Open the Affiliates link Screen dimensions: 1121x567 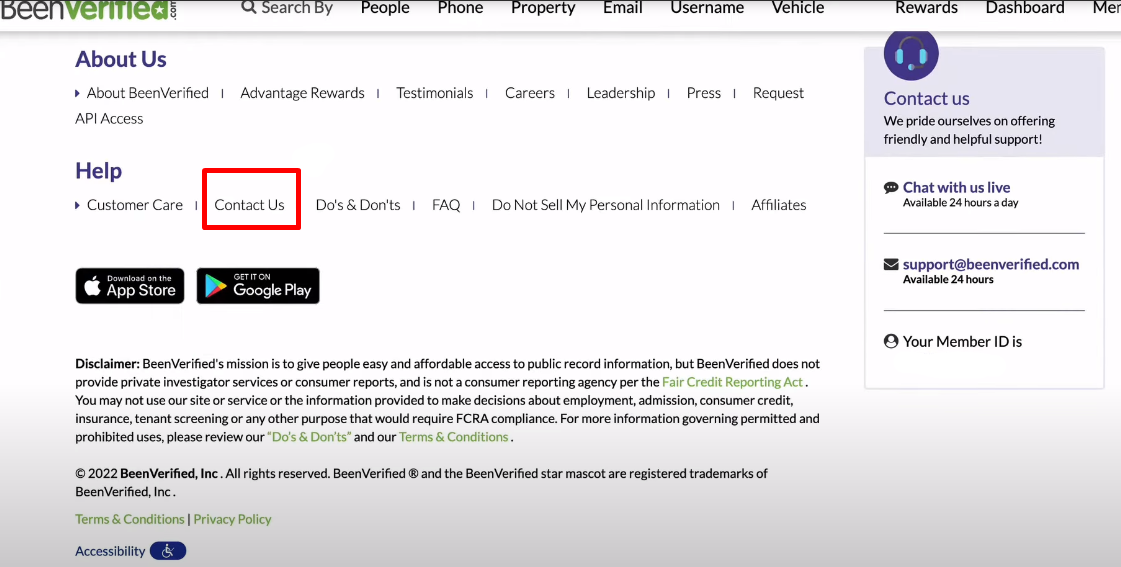(779, 205)
